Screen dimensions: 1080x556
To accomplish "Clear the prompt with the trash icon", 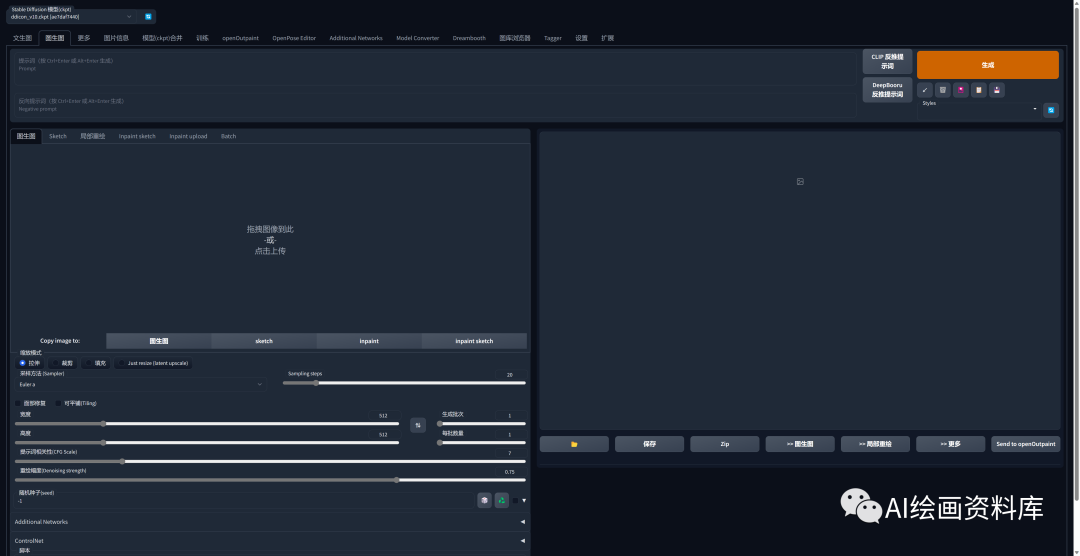I will point(943,90).
